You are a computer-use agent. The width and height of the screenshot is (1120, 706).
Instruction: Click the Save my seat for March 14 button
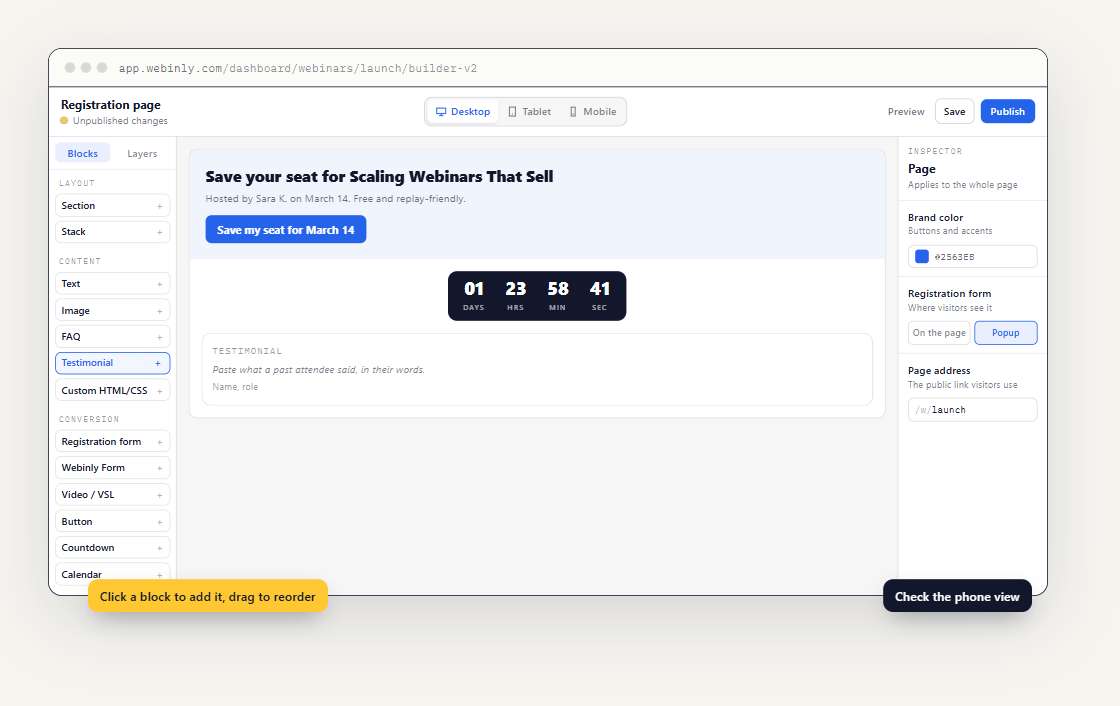click(x=286, y=229)
